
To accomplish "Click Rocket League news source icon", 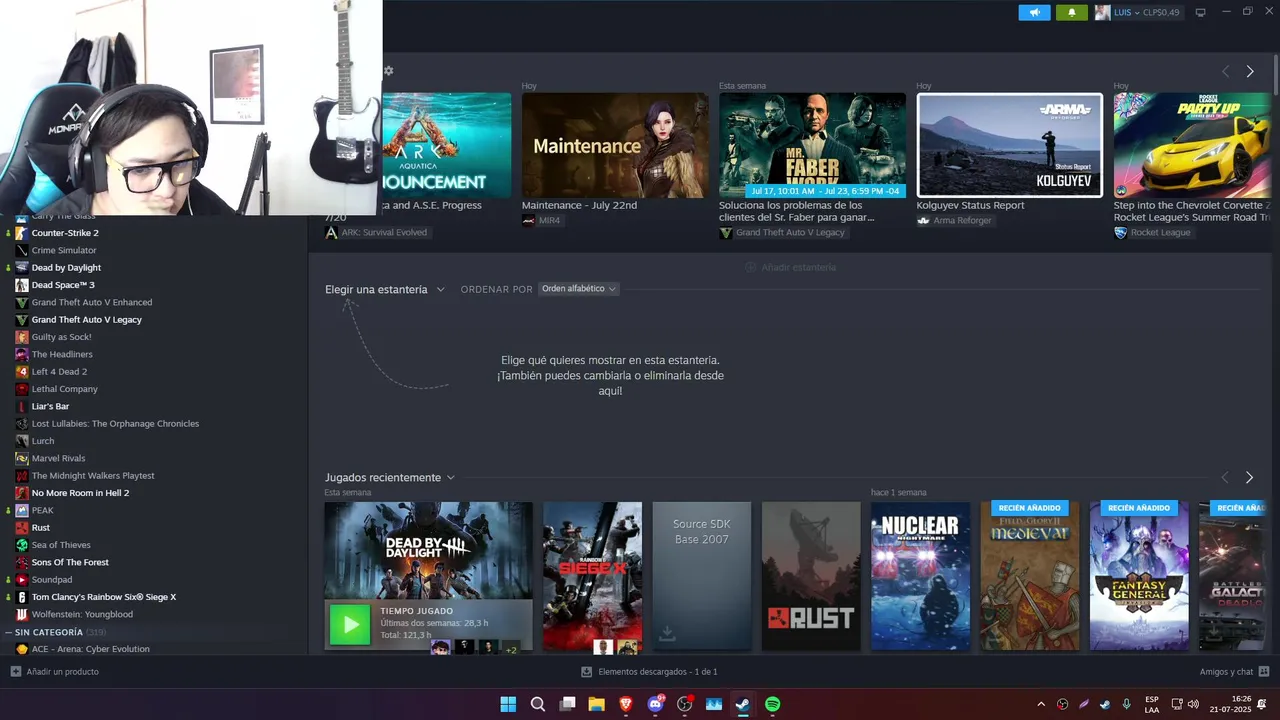I will (1121, 232).
